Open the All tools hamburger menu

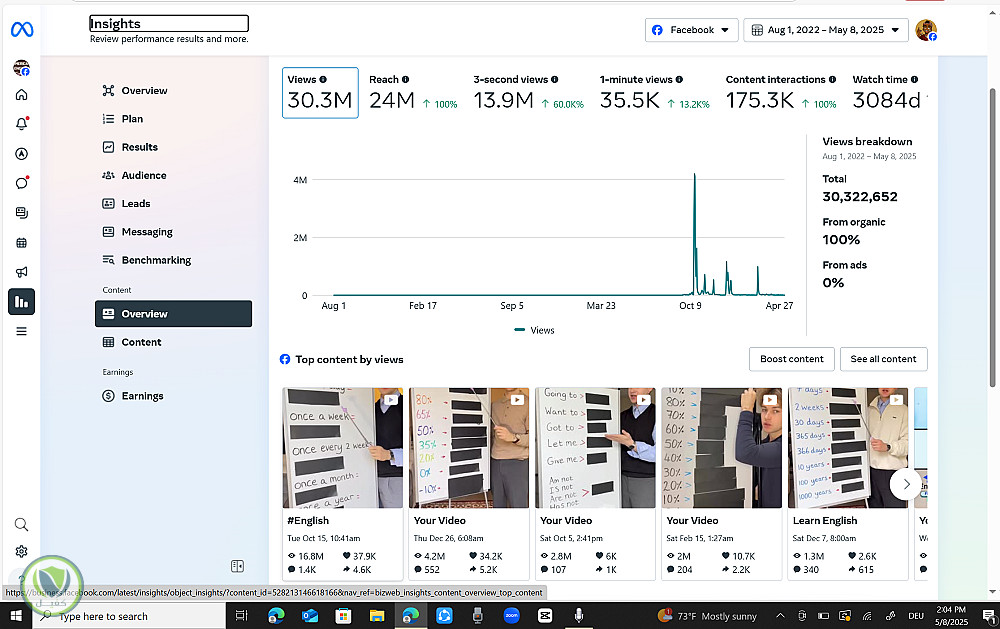click(x=21, y=331)
